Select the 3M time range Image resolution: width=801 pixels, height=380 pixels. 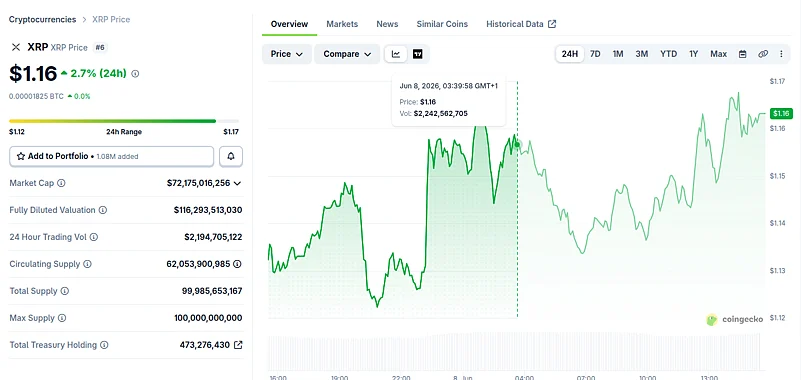pos(642,54)
